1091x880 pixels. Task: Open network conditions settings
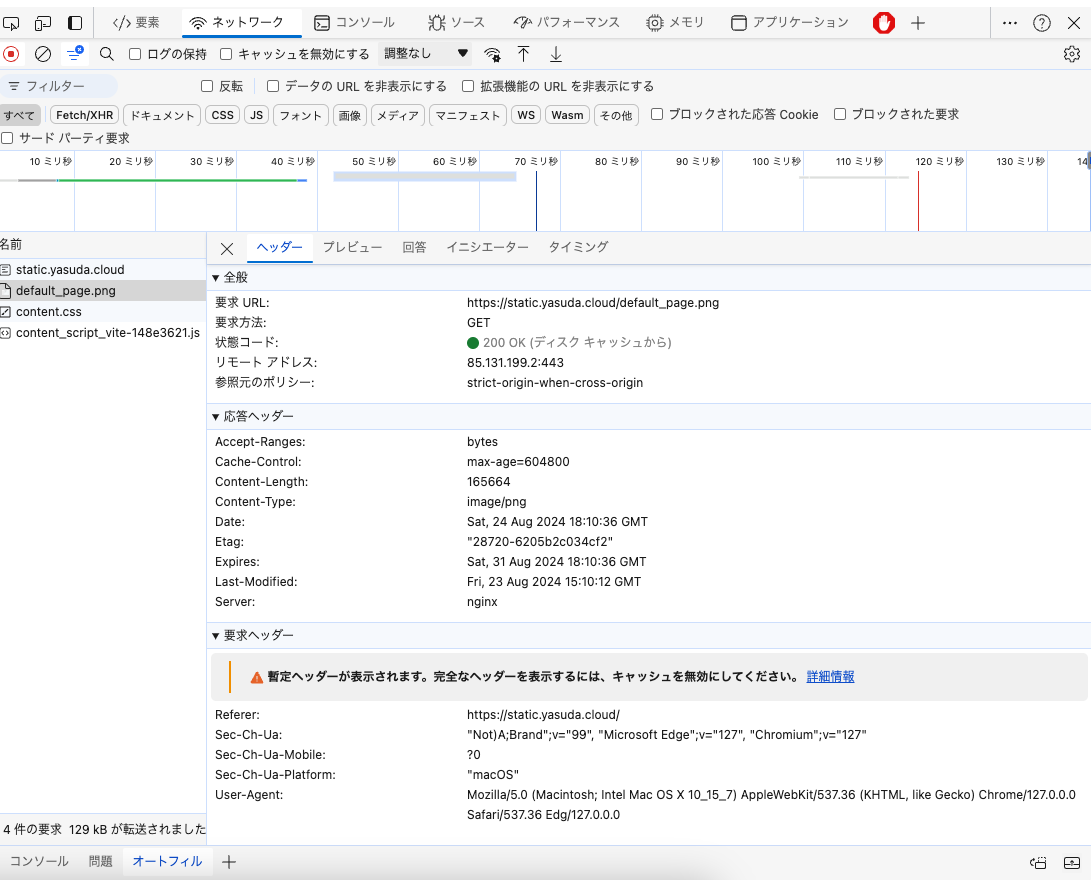coord(492,54)
